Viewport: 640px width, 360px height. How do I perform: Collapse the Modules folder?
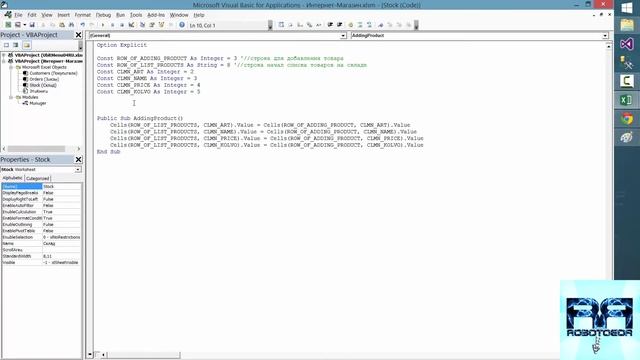coord(11,97)
